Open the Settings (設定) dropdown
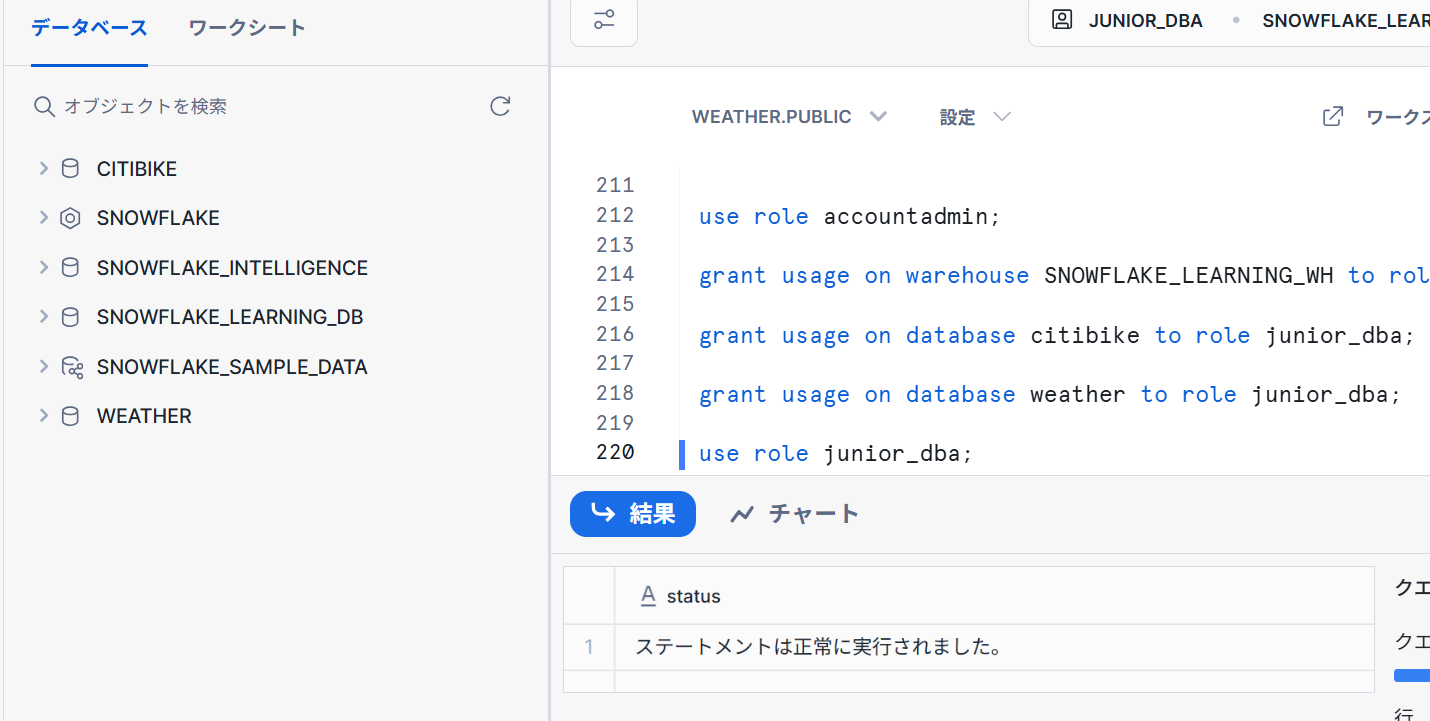1430x721 pixels. coord(975,117)
